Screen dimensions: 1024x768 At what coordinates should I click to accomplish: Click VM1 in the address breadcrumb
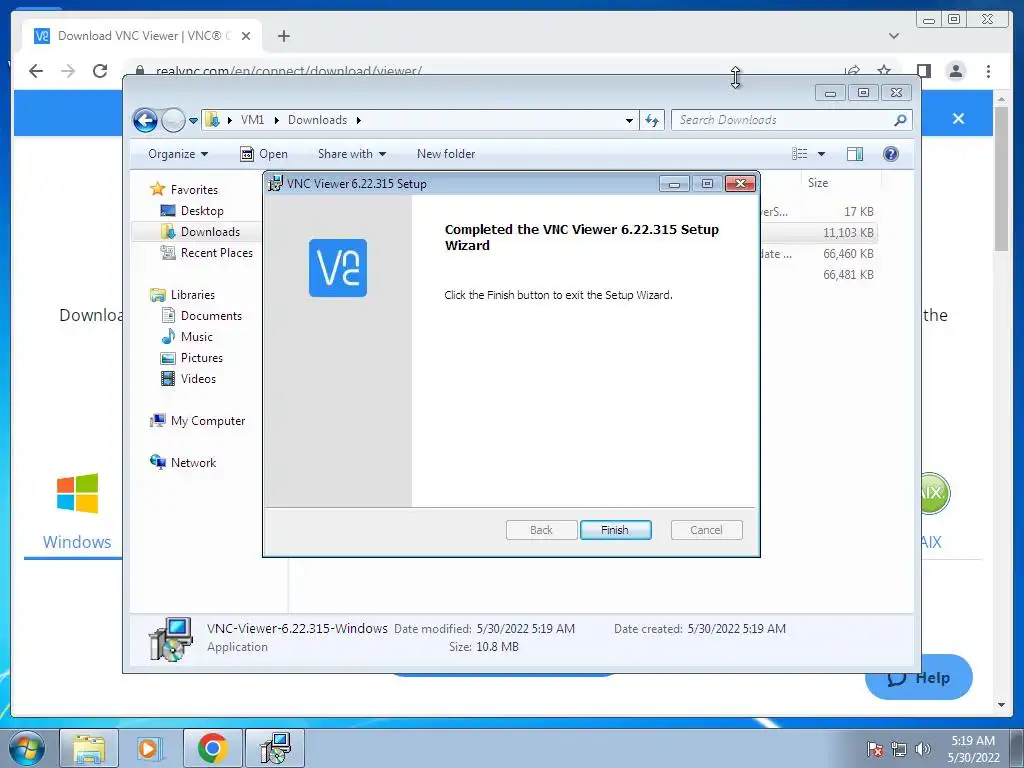tap(252, 120)
